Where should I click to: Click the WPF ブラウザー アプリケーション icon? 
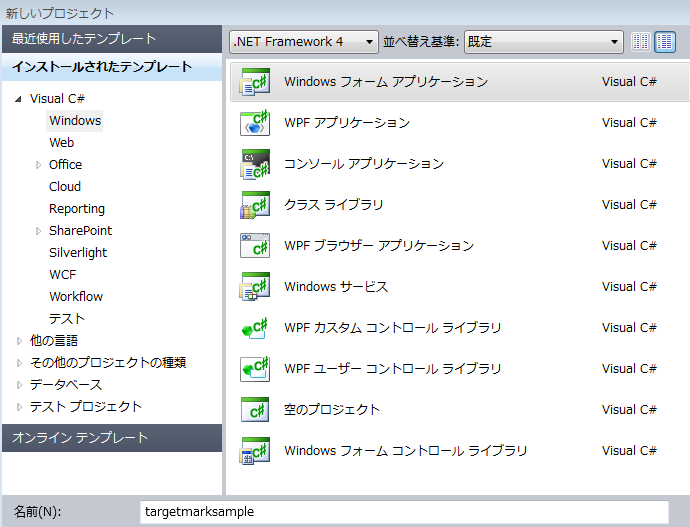255,246
